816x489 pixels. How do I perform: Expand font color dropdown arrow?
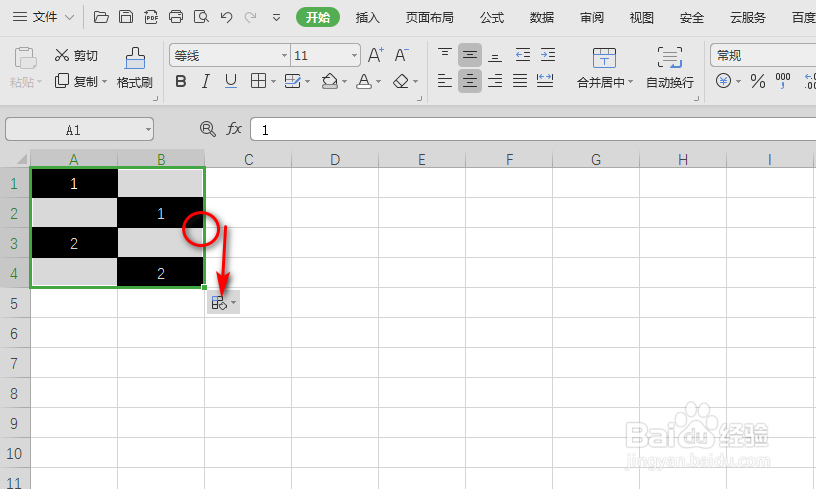pyautogui.click(x=378, y=82)
